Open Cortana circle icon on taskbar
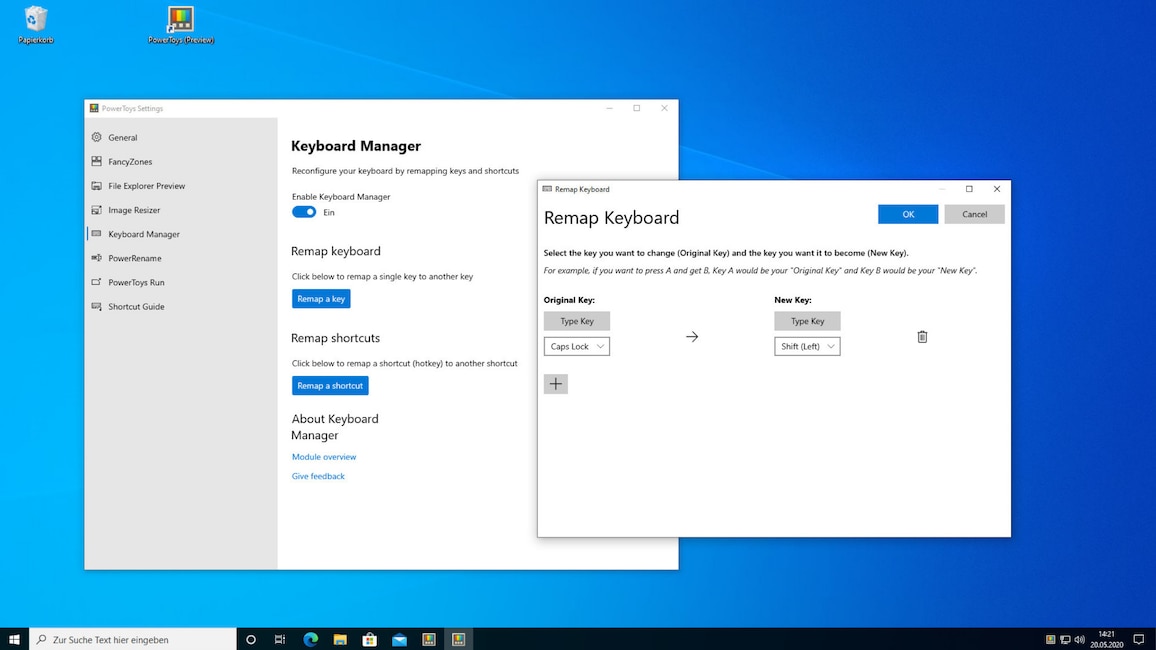This screenshot has height=650, width=1156. pos(251,639)
